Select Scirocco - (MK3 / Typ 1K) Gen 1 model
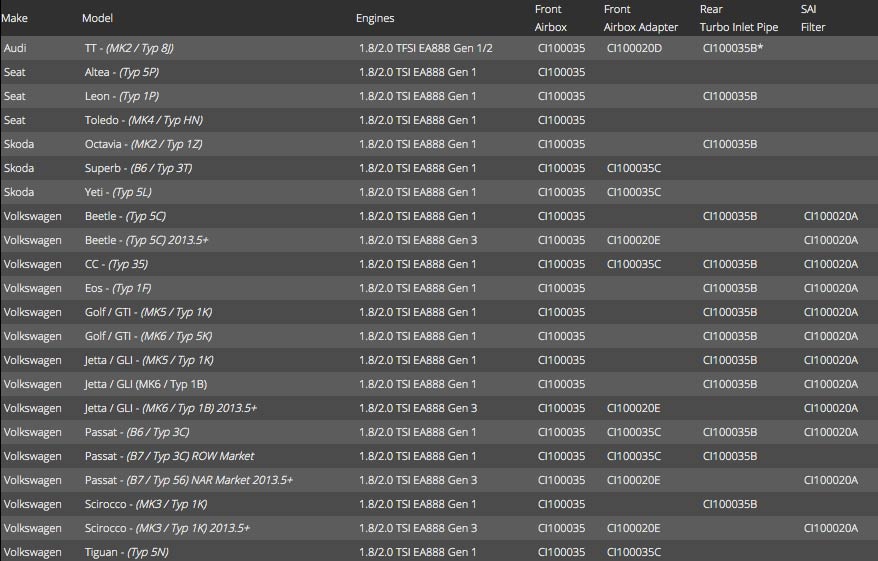The image size is (878, 561). tap(146, 504)
